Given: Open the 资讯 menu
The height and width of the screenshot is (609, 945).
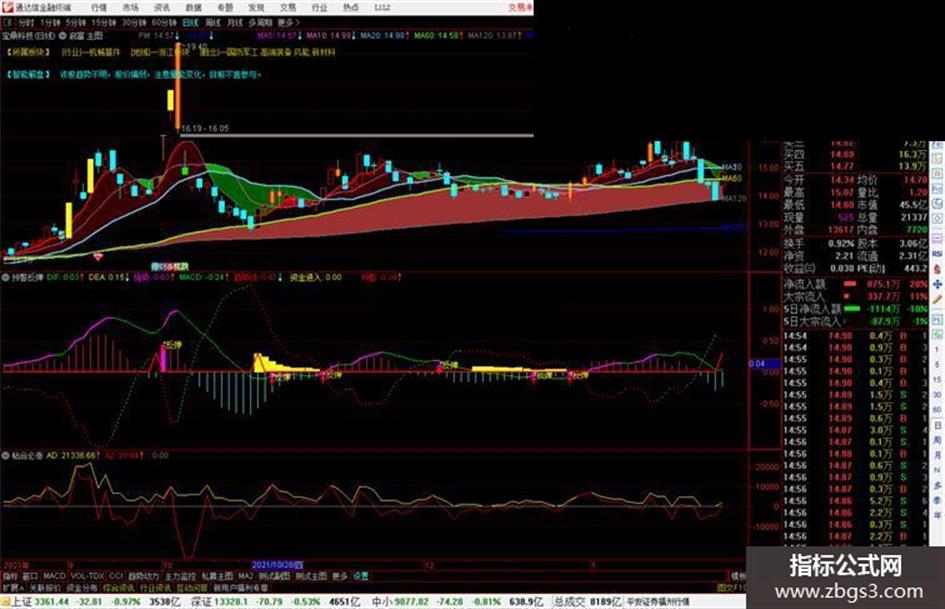Looking at the screenshot, I should (162, 8).
